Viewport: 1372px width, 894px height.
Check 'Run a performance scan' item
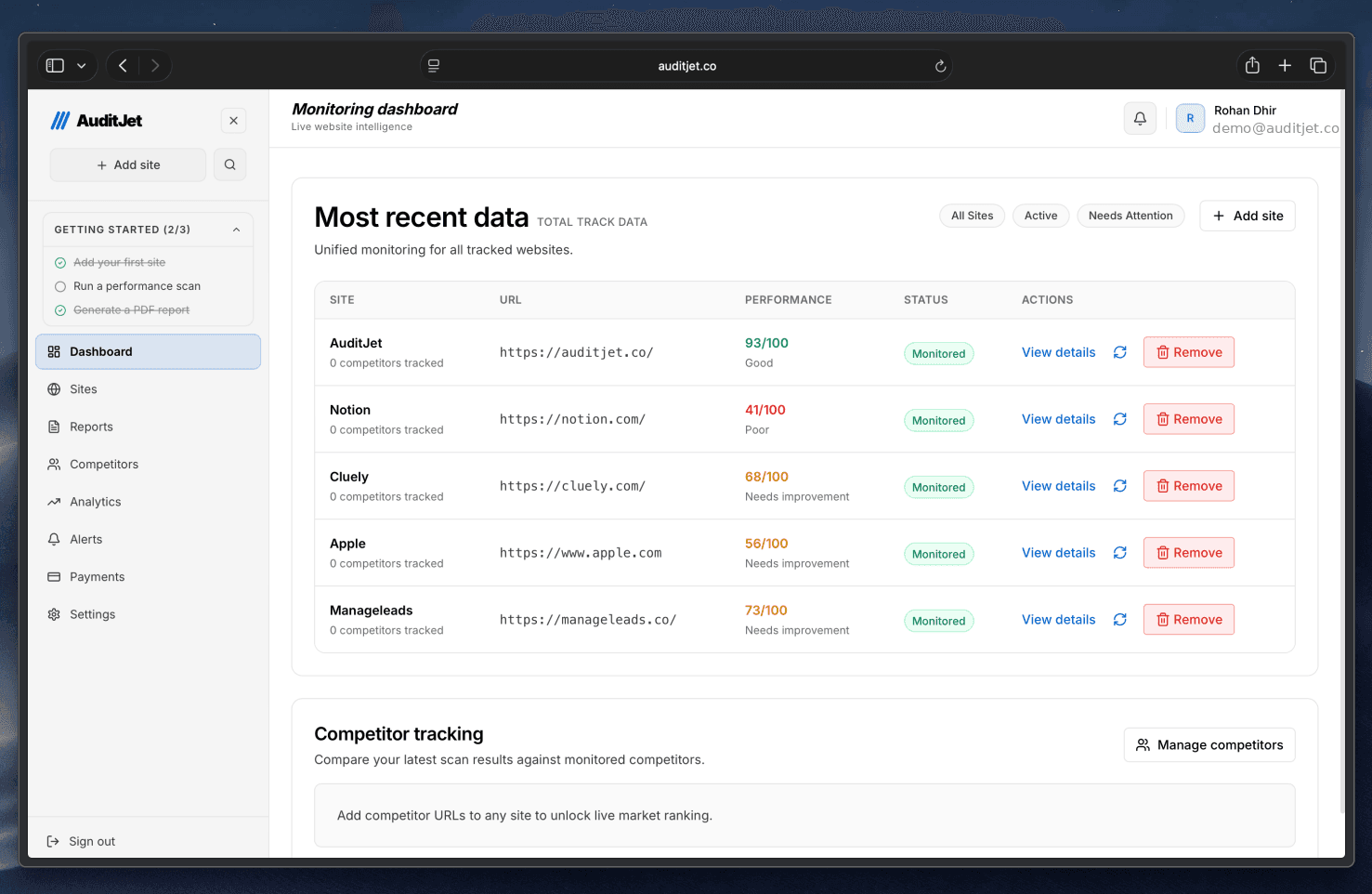click(127, 286)
